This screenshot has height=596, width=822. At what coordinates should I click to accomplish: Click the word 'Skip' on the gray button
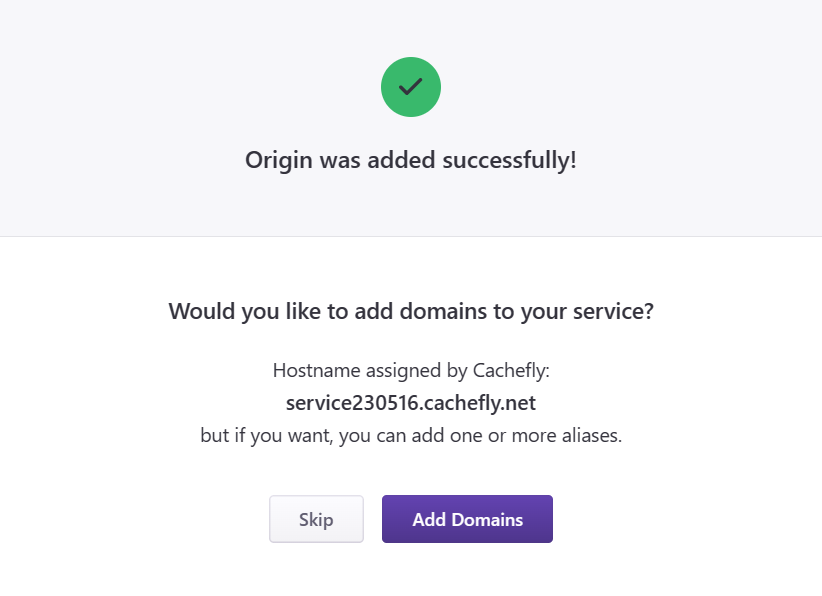(x=316, y=520)
